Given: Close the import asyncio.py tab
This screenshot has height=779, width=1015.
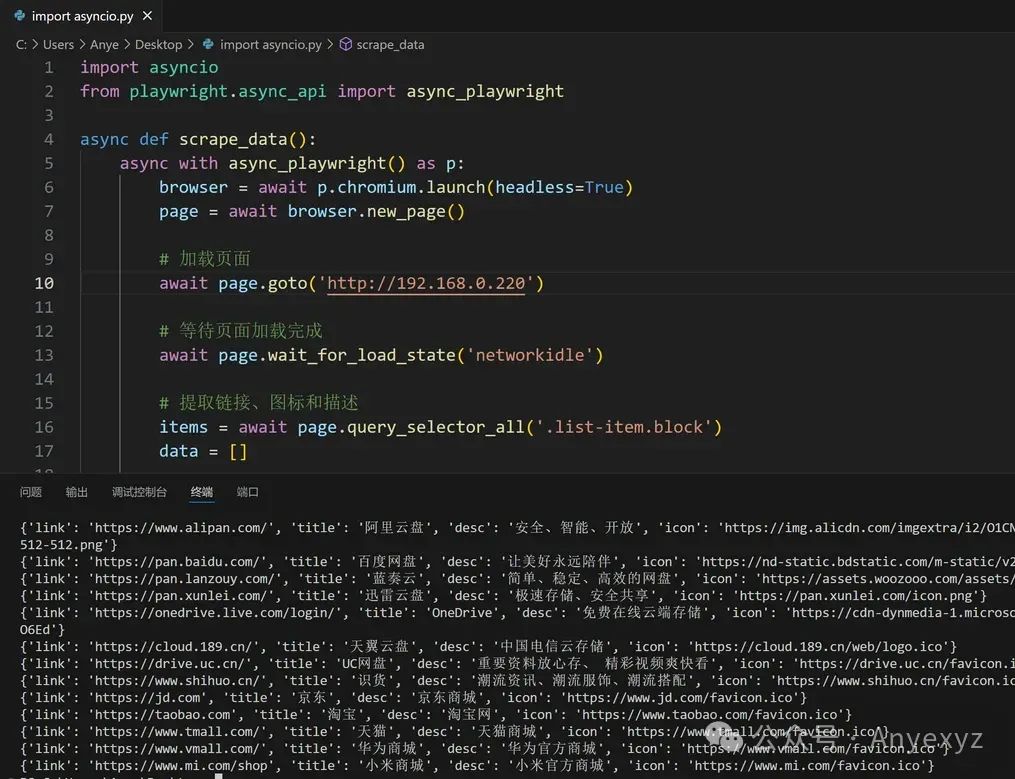Looking at the screenshot, I should point(148,16).
